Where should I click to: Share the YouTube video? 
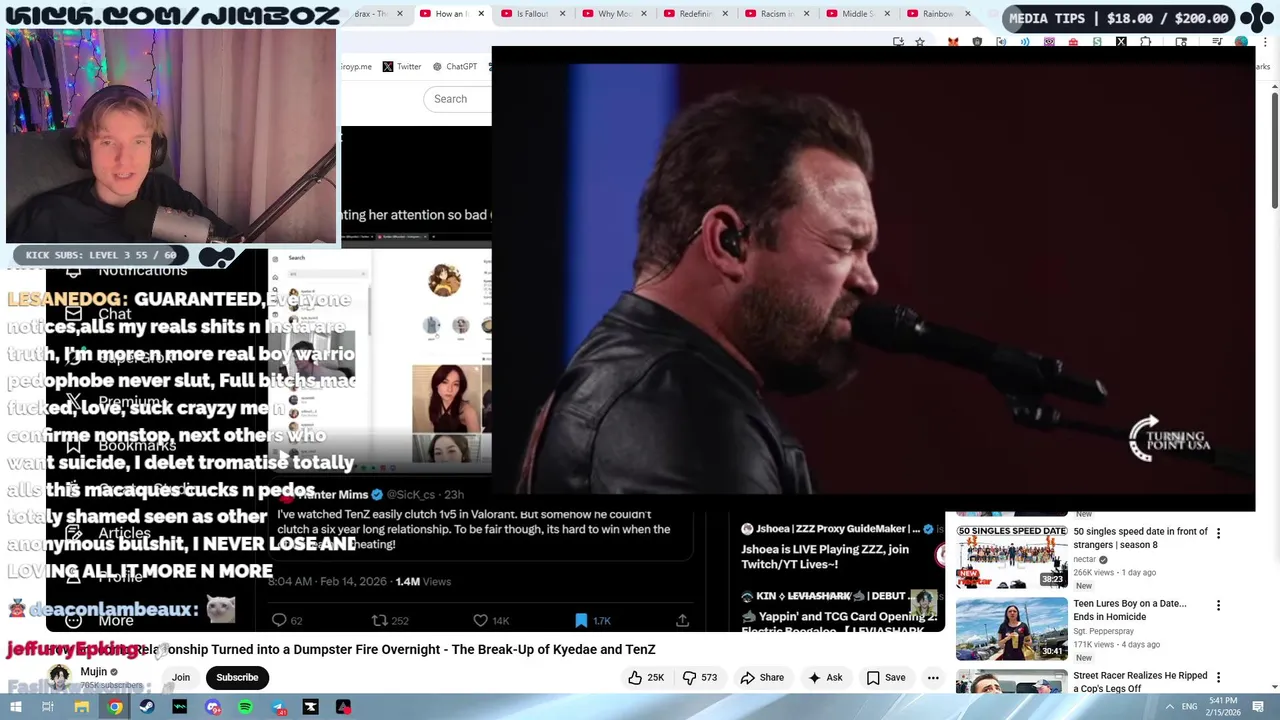pos(762,677)
